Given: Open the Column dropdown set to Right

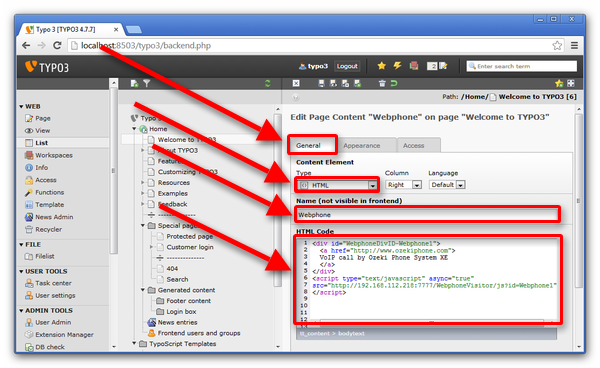Looking at the screenshot, I should [x=403, y=185].
